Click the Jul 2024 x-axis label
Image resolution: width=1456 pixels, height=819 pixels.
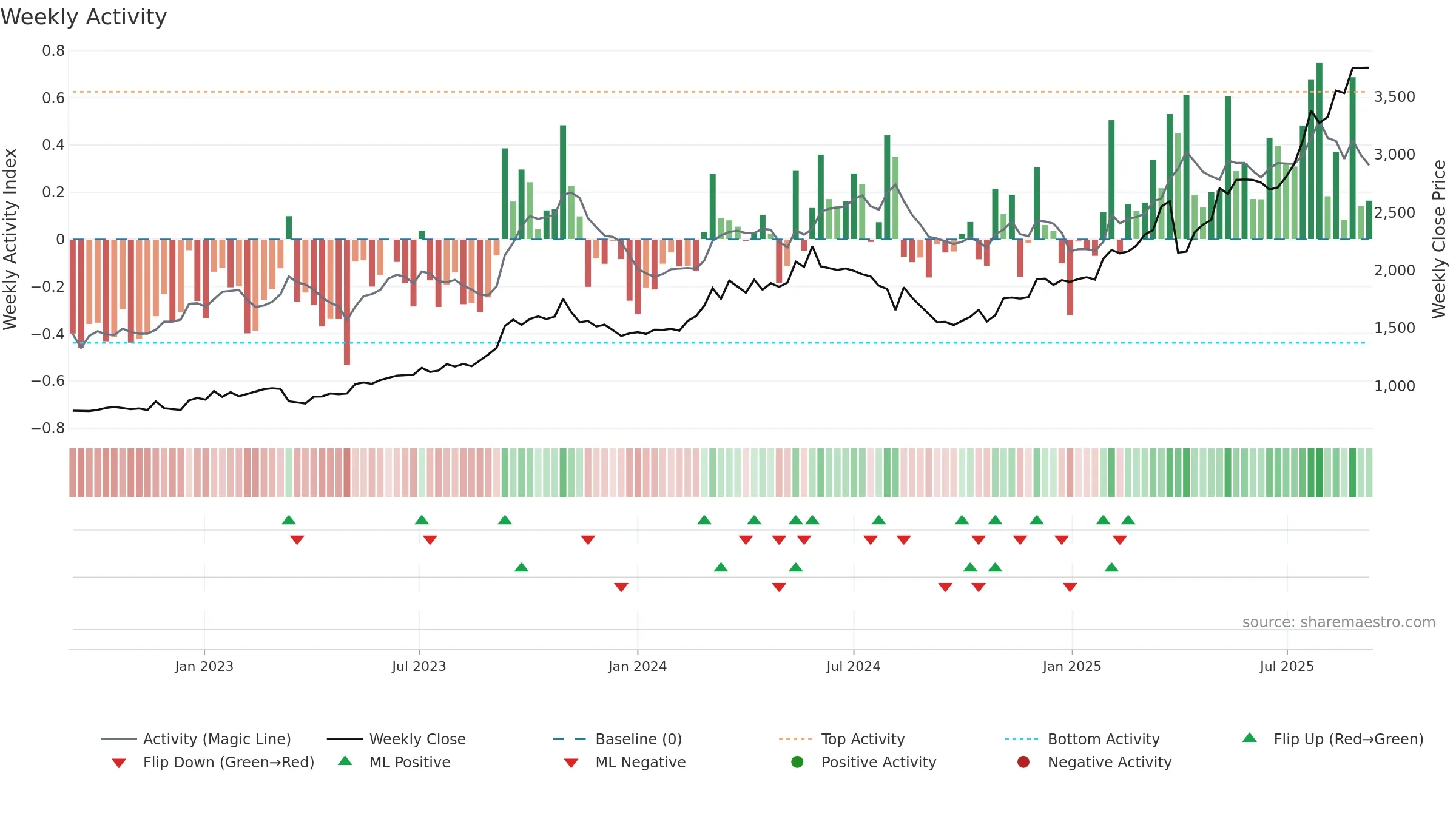(x=853, y=666)
